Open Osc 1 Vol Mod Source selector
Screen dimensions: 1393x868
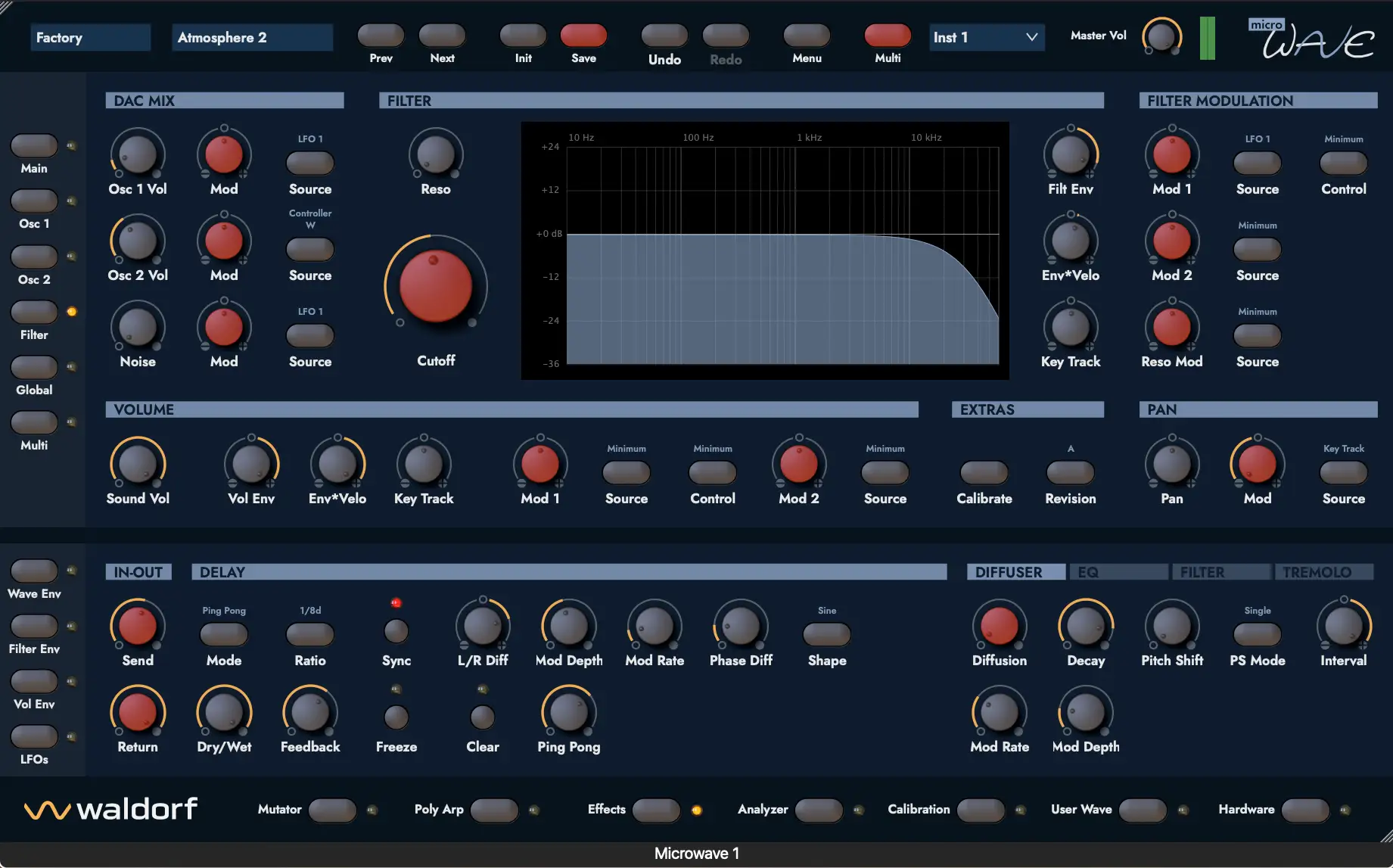tap(310, 163)
